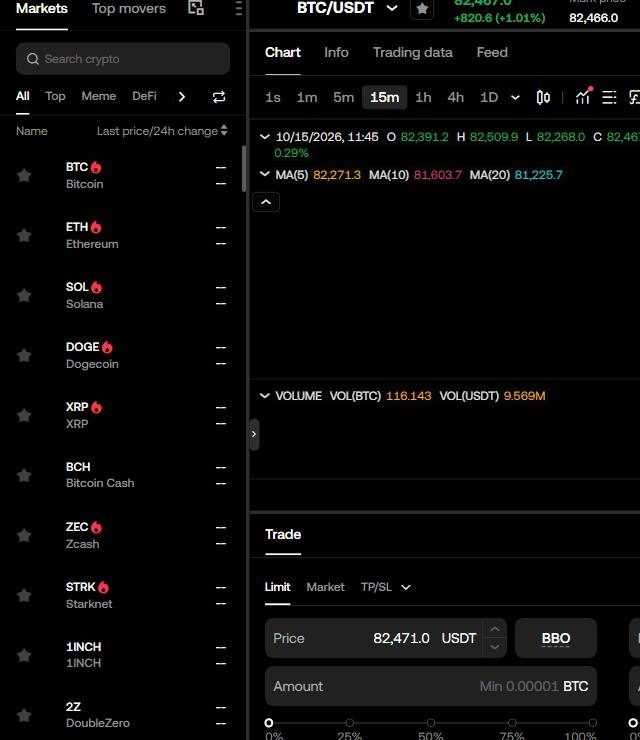Star the STRK Starknet row

(x=24, y=596)
